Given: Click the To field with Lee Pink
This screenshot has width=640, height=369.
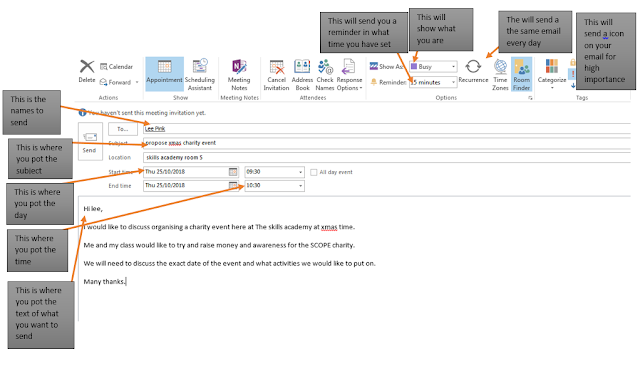Looking at the screenshot, I should pos(387,129).
